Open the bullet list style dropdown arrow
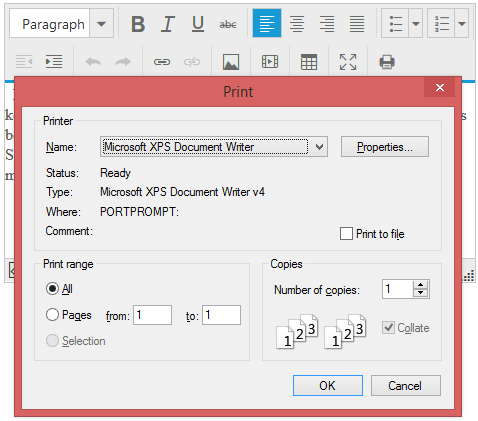Image resolution: width=478 pixels, height=421 pixels. [416, 24]
